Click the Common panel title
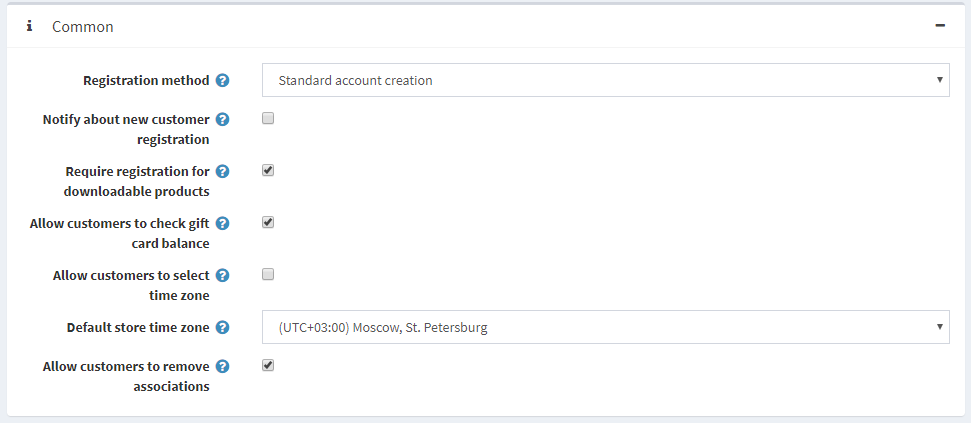Viewport: 971px width, 423px height. pos(83,27)
